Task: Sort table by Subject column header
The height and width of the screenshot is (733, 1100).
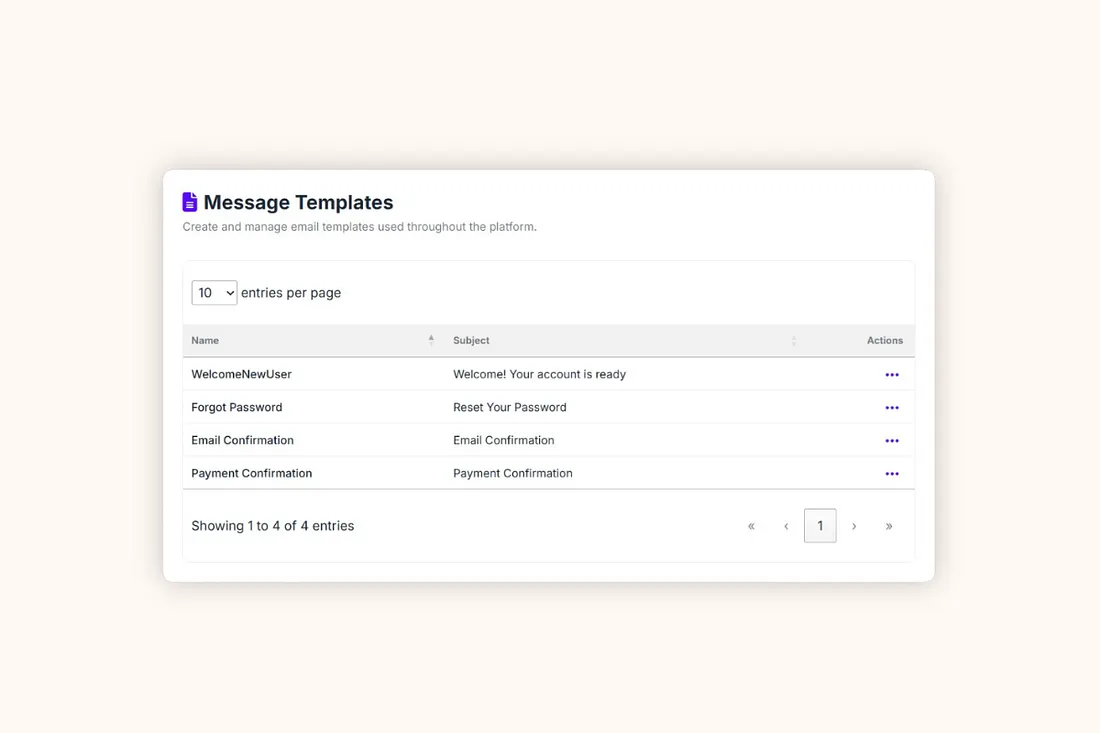Action: pyautogui.click(x=471, y=341)
